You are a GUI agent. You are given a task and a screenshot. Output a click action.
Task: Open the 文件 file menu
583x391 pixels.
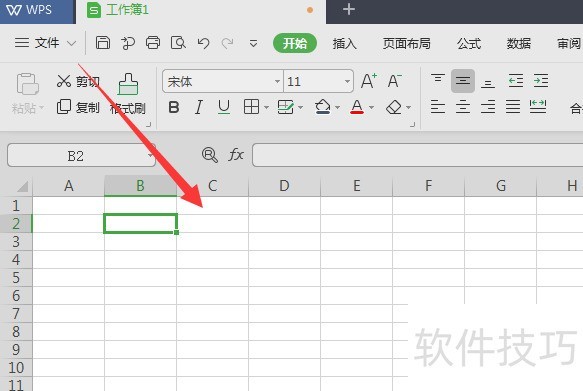(45, 43)
